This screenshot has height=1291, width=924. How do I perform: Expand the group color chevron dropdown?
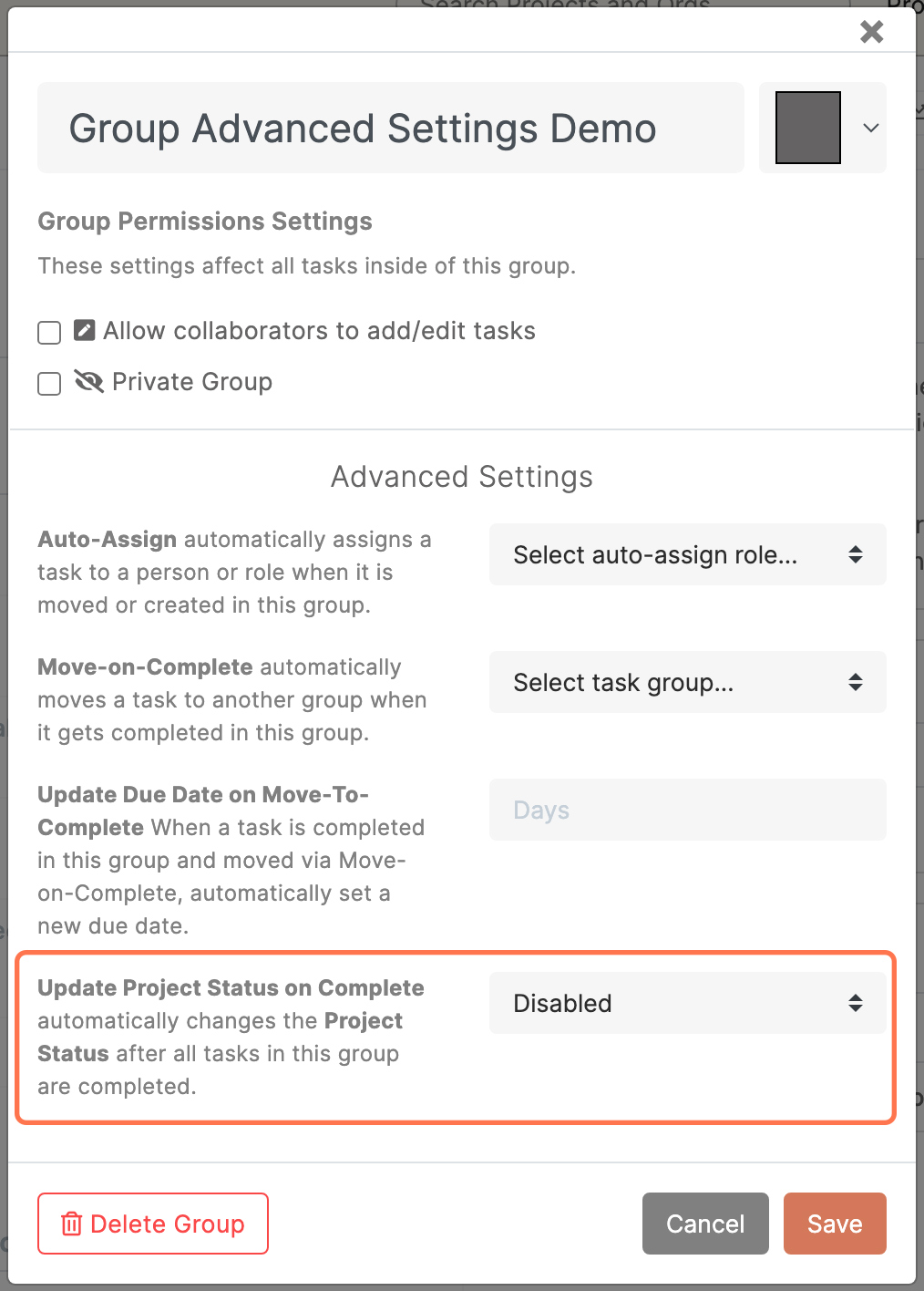pos(871,128)
